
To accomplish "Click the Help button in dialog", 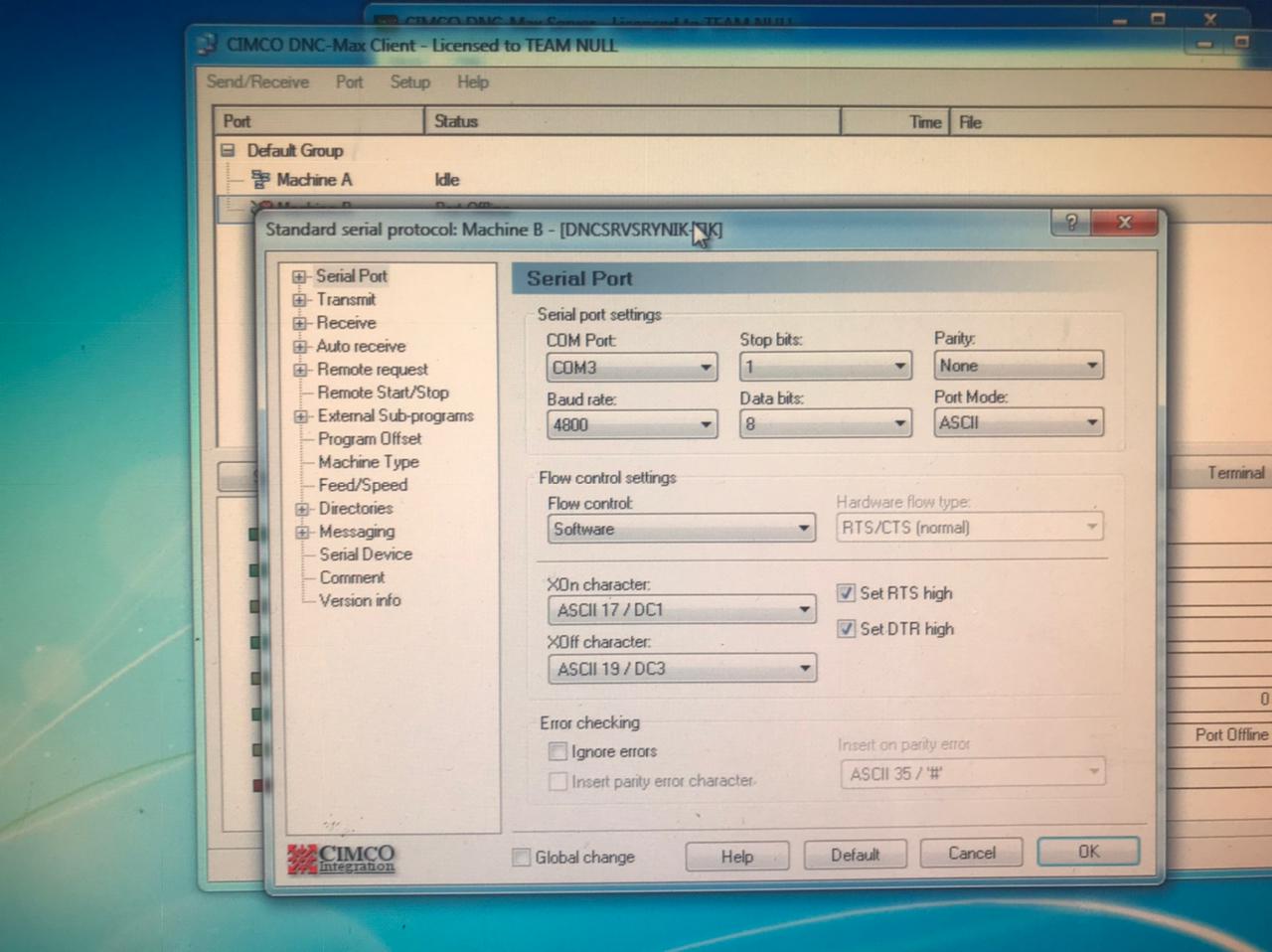I will pos(737,856).
